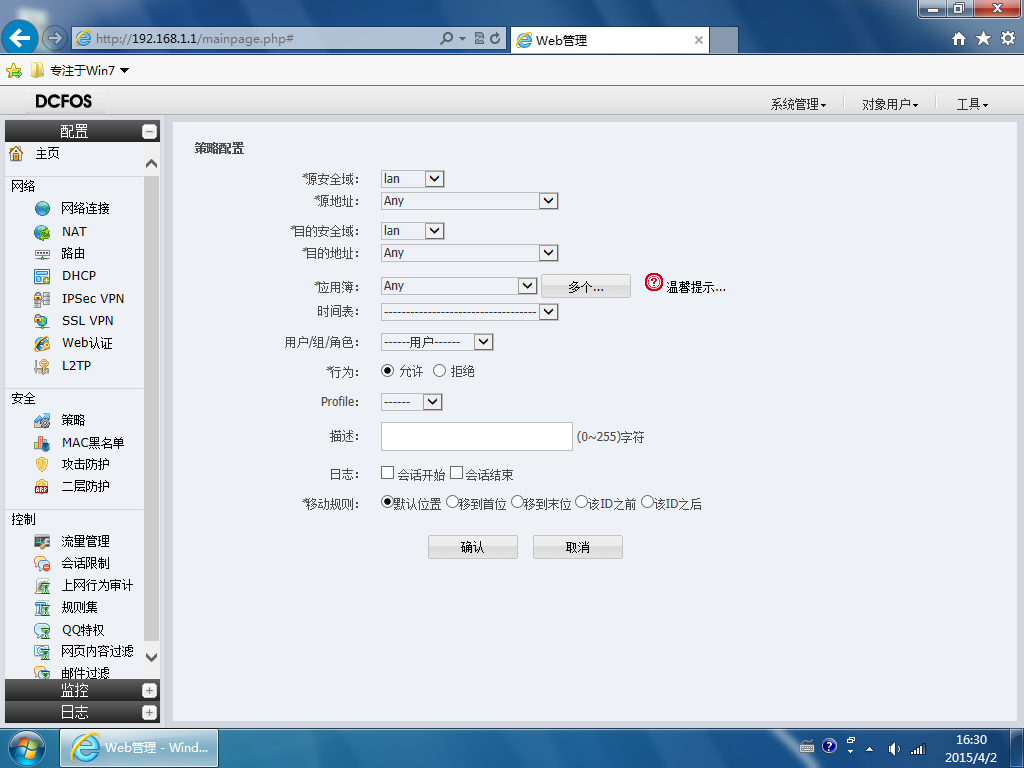Click the 规则集 icon
The width and height of the screenshot is (1024, 768).
tap(42, 608)
